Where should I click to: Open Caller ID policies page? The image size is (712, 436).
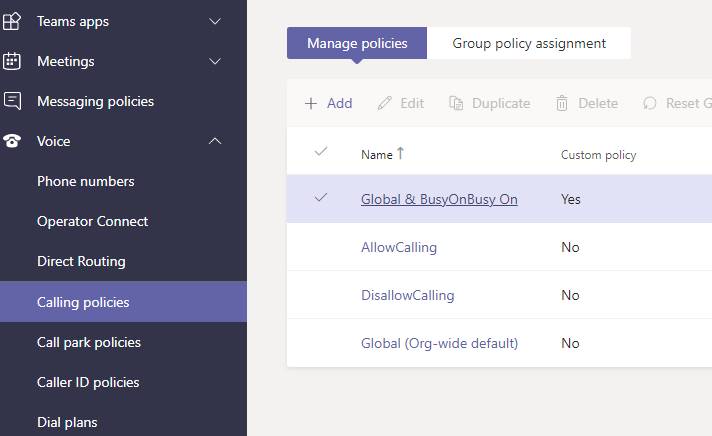tap(88, 382)
